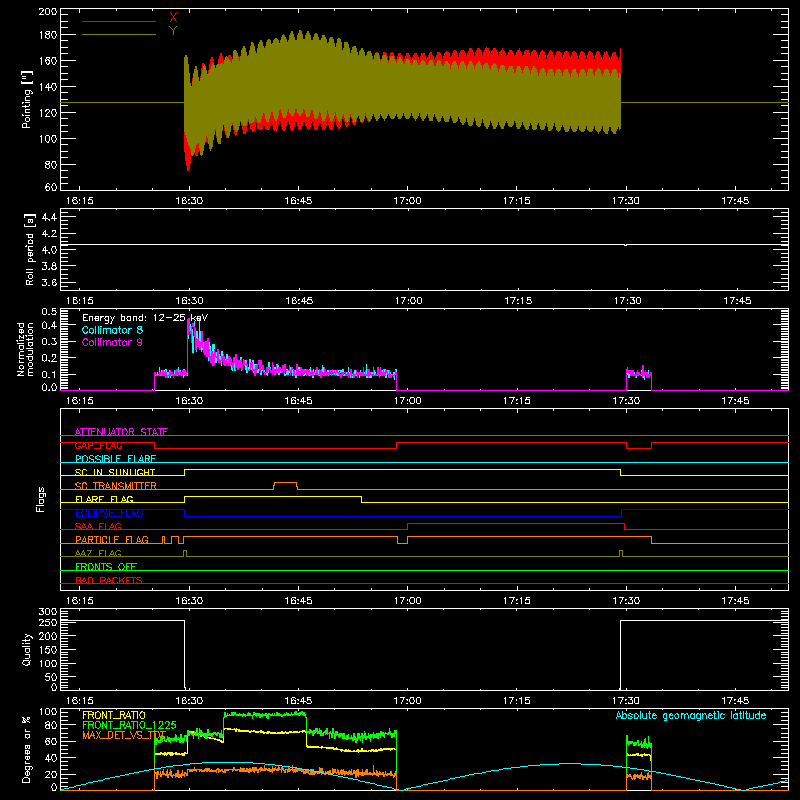Image resolution: width=800 pixels, height=800 pixels.
Task: Click the red X legend label
Action: tap(173, 18)
